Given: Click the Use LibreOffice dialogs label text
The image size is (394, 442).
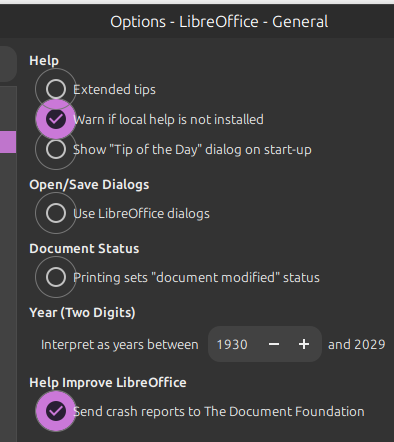Looking at the screenshot, I should [x=141, y=213].
